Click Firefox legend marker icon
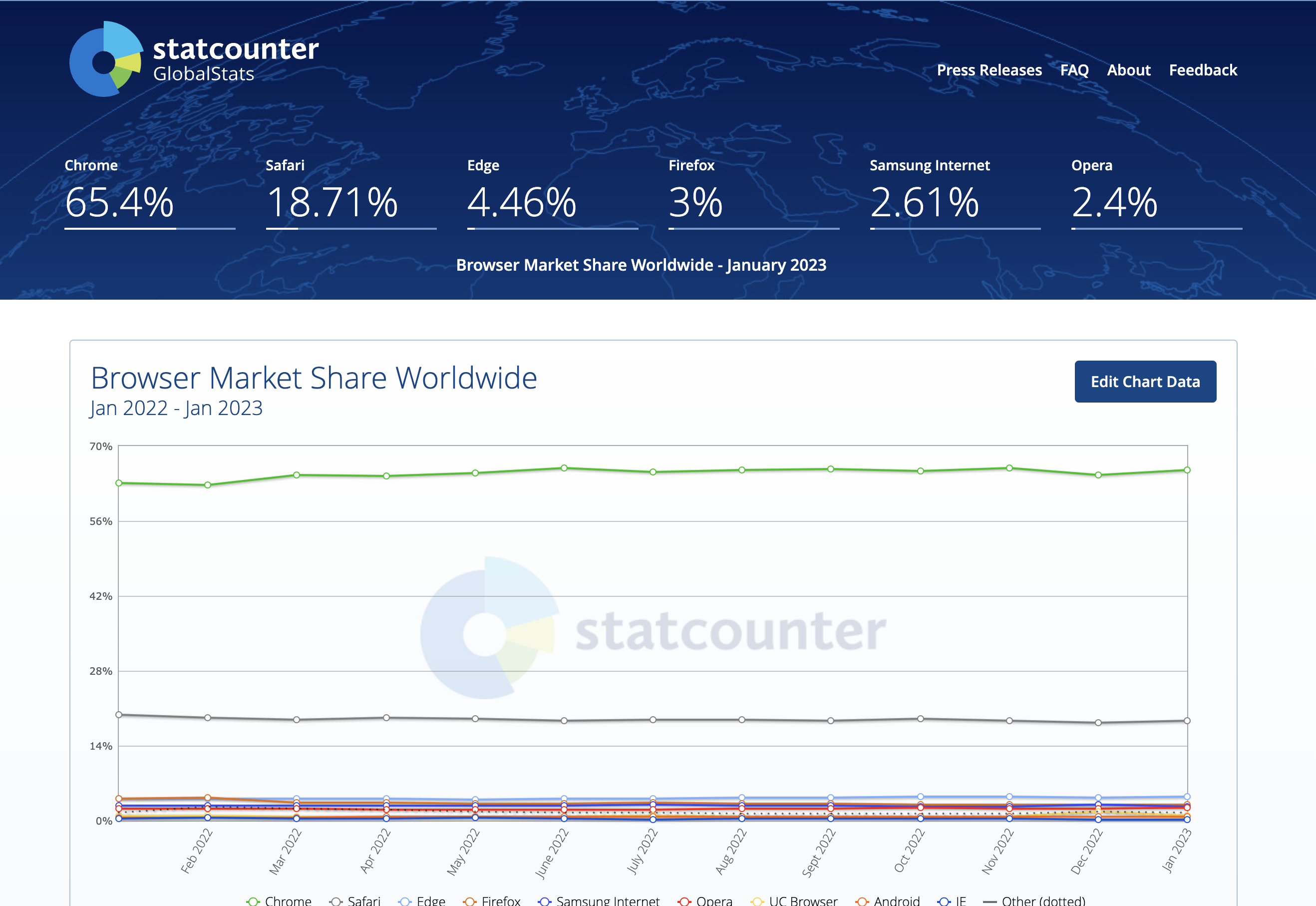The height and width of the screenshot is (906, 1316). [469, 901]
